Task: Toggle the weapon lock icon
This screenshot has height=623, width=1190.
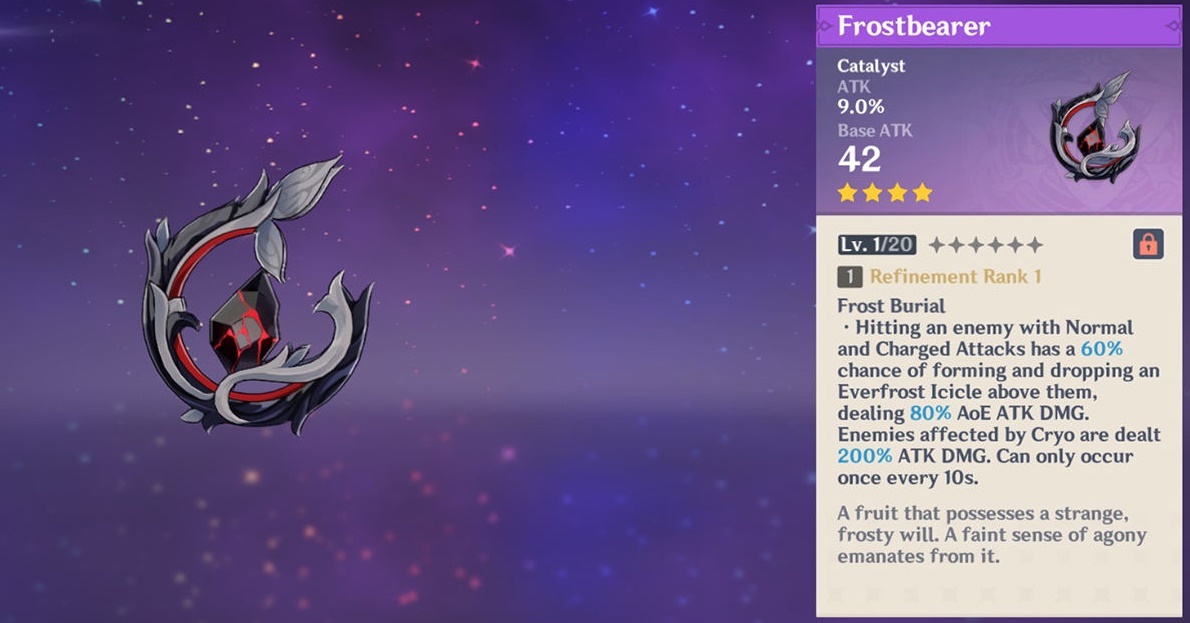Action: click(1148, 244)
